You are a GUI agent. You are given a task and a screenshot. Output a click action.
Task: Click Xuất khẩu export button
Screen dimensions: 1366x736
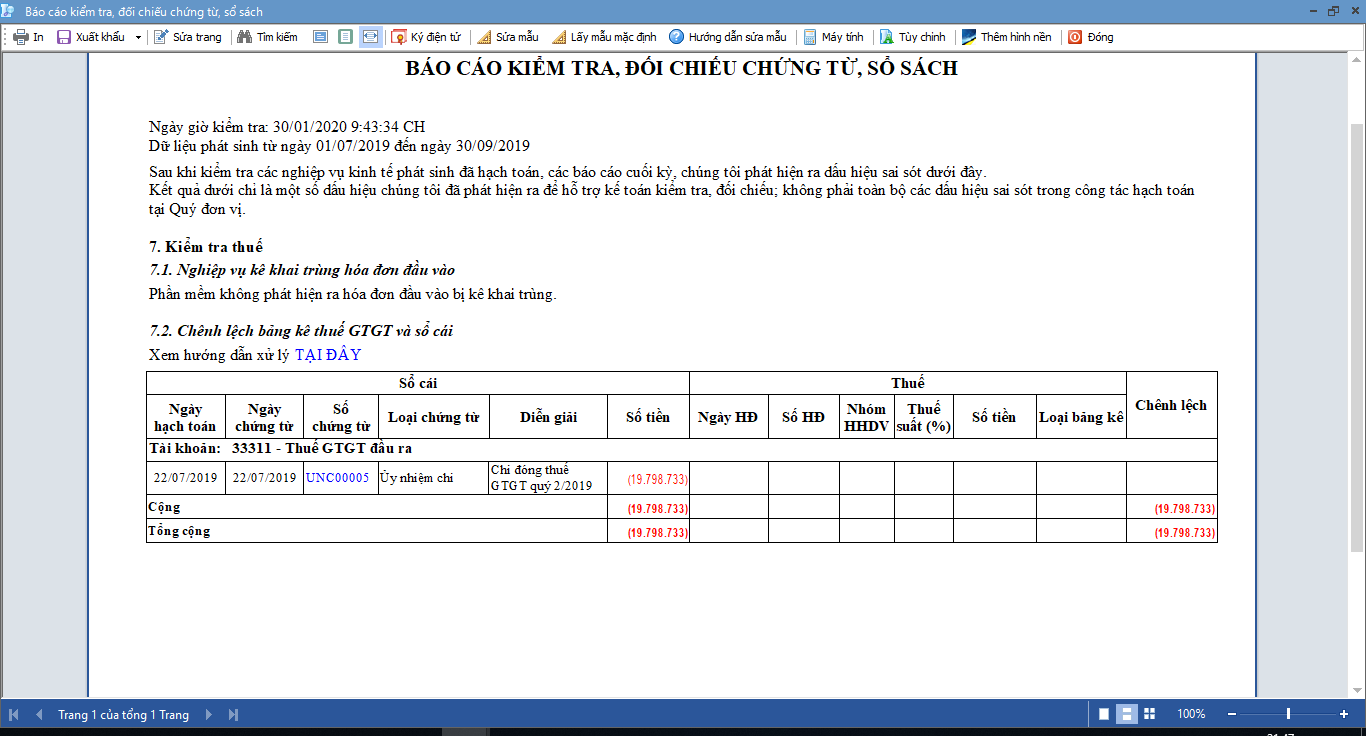click(90, 37)
